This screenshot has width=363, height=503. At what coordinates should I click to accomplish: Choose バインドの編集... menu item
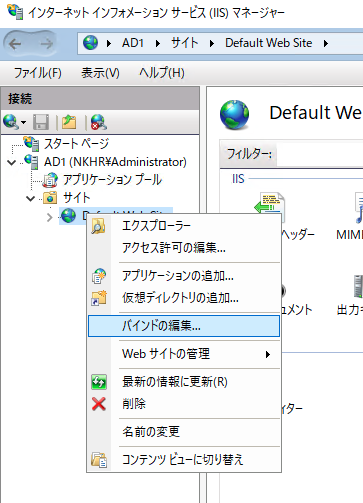click(x=184, y=326)
